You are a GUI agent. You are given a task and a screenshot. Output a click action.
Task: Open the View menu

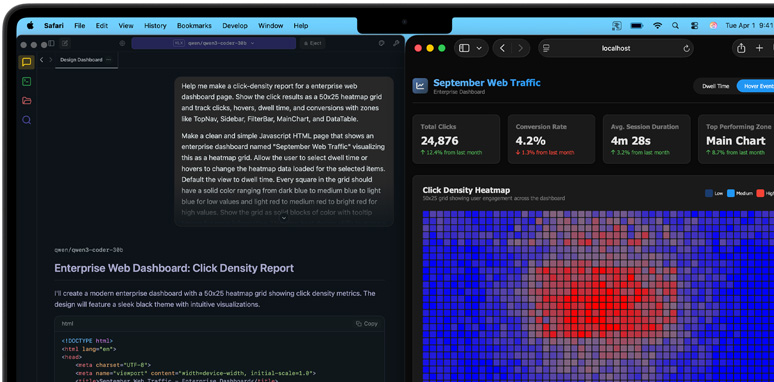[x=126, y=26]
